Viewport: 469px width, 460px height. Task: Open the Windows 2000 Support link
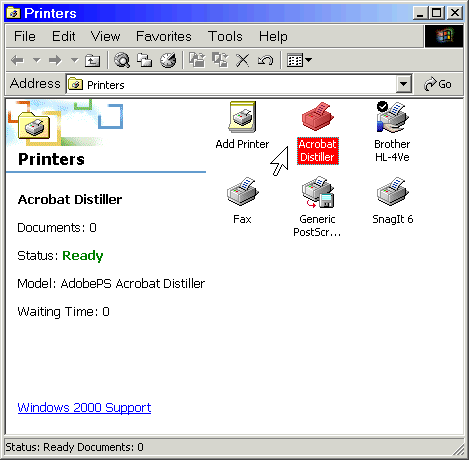[84, 408]
